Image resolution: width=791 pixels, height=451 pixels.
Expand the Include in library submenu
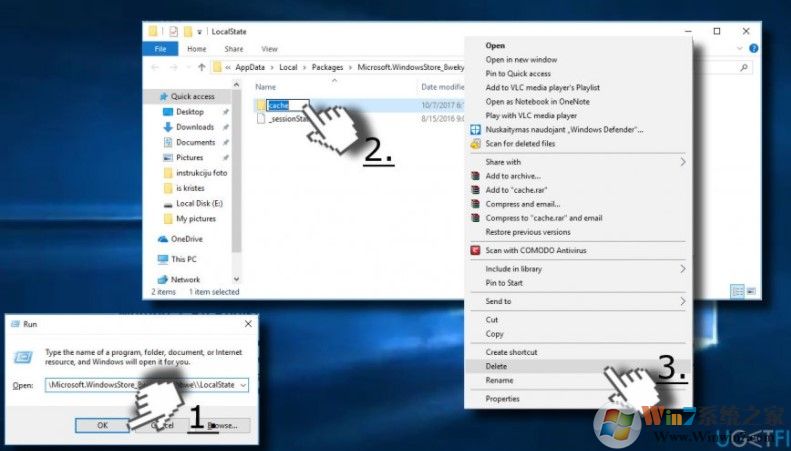(578, 269)
